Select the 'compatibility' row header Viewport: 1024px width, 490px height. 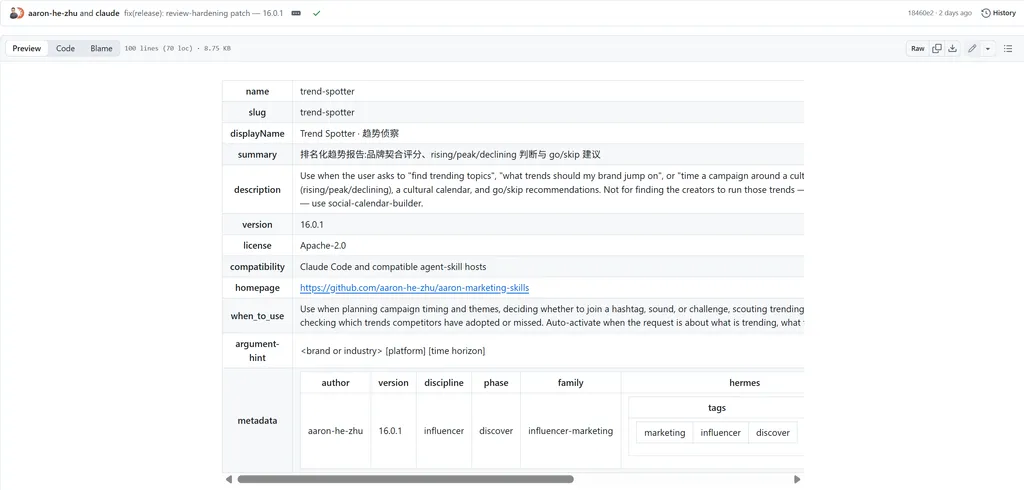pyautogui.click(x=257, y=267)
